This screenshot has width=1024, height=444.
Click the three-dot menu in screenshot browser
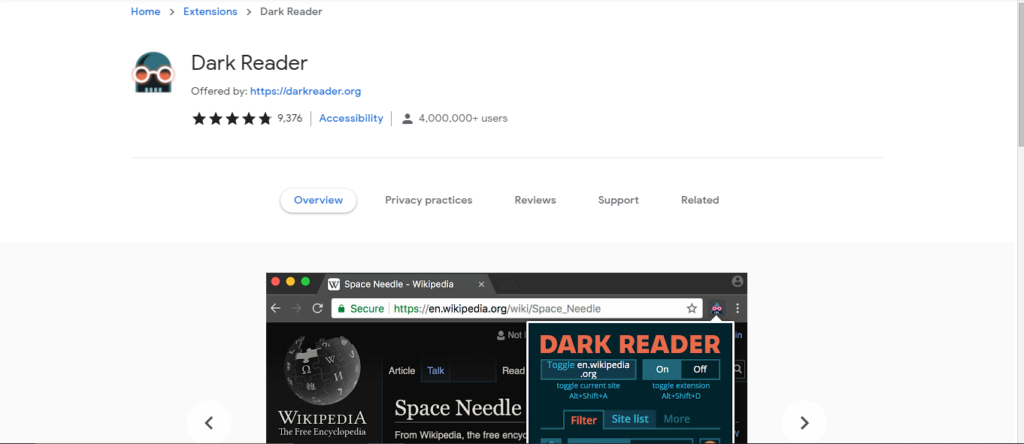(738, 308)
